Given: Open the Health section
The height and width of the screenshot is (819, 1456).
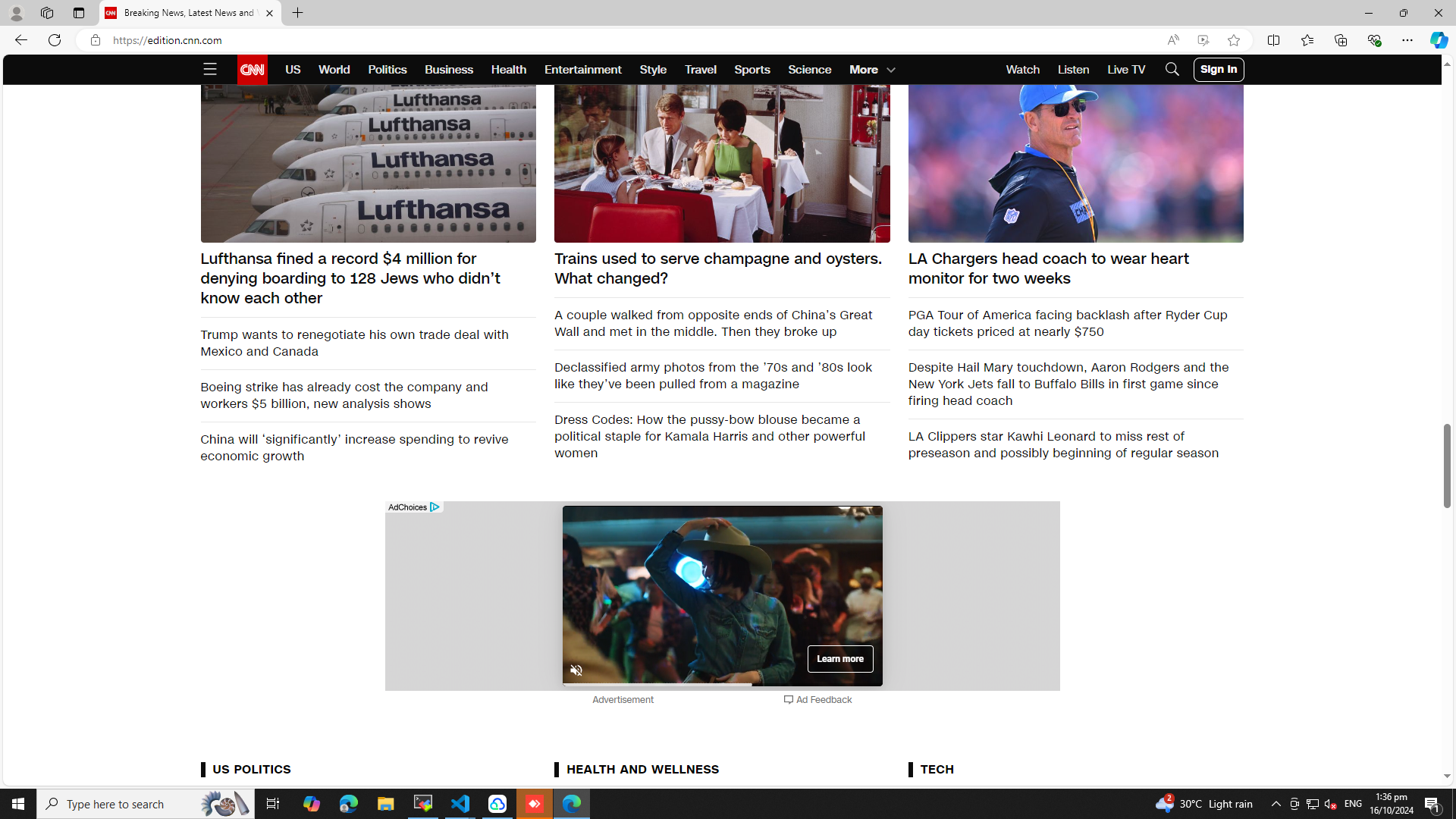Looking at the screenshot, I should 509,70.
